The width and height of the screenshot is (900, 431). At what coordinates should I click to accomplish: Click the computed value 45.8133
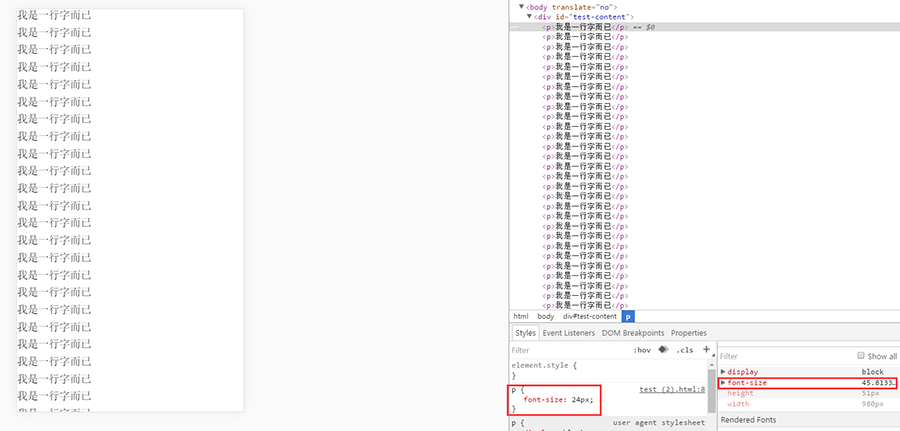pos(879,383)
